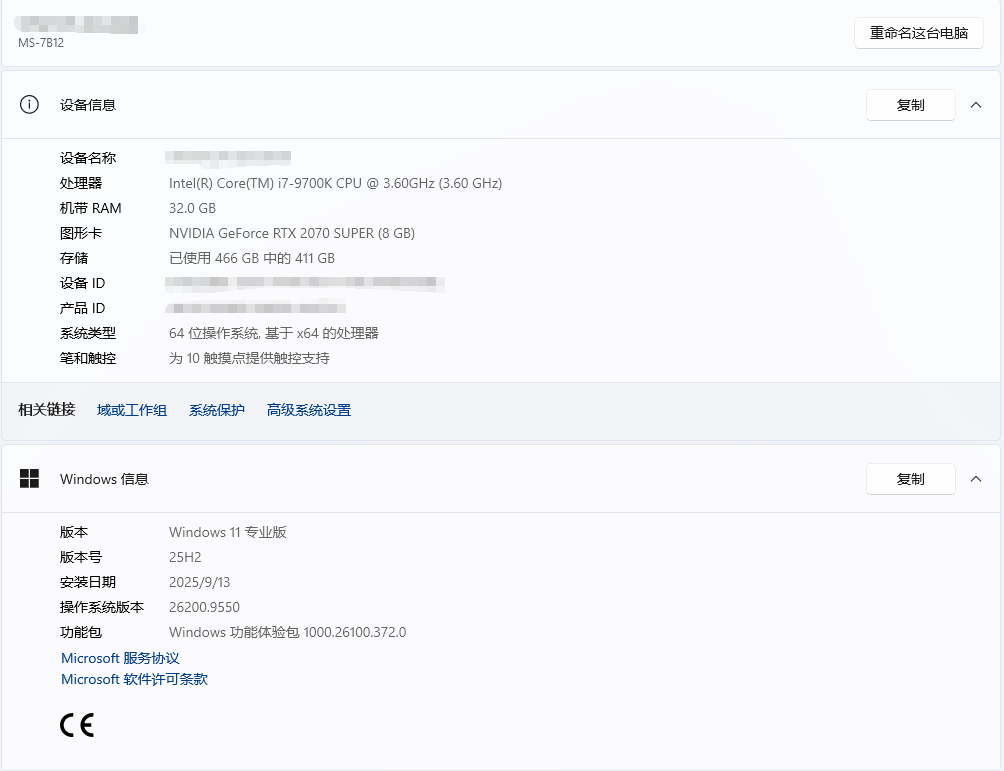
Task: Click the 系统类型 label
Action: (88, 333)
